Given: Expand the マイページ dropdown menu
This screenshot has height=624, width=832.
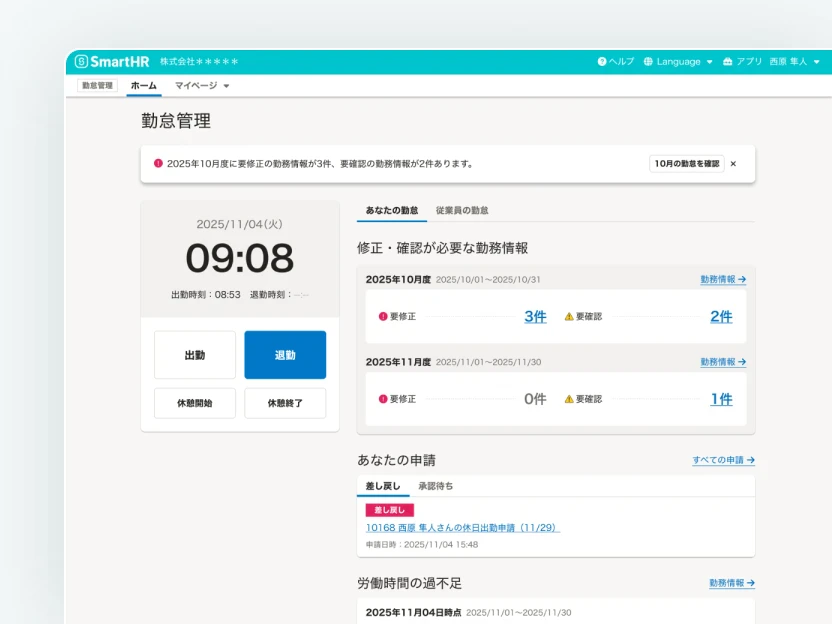Looking at the screenshot, I should [202, 86].
